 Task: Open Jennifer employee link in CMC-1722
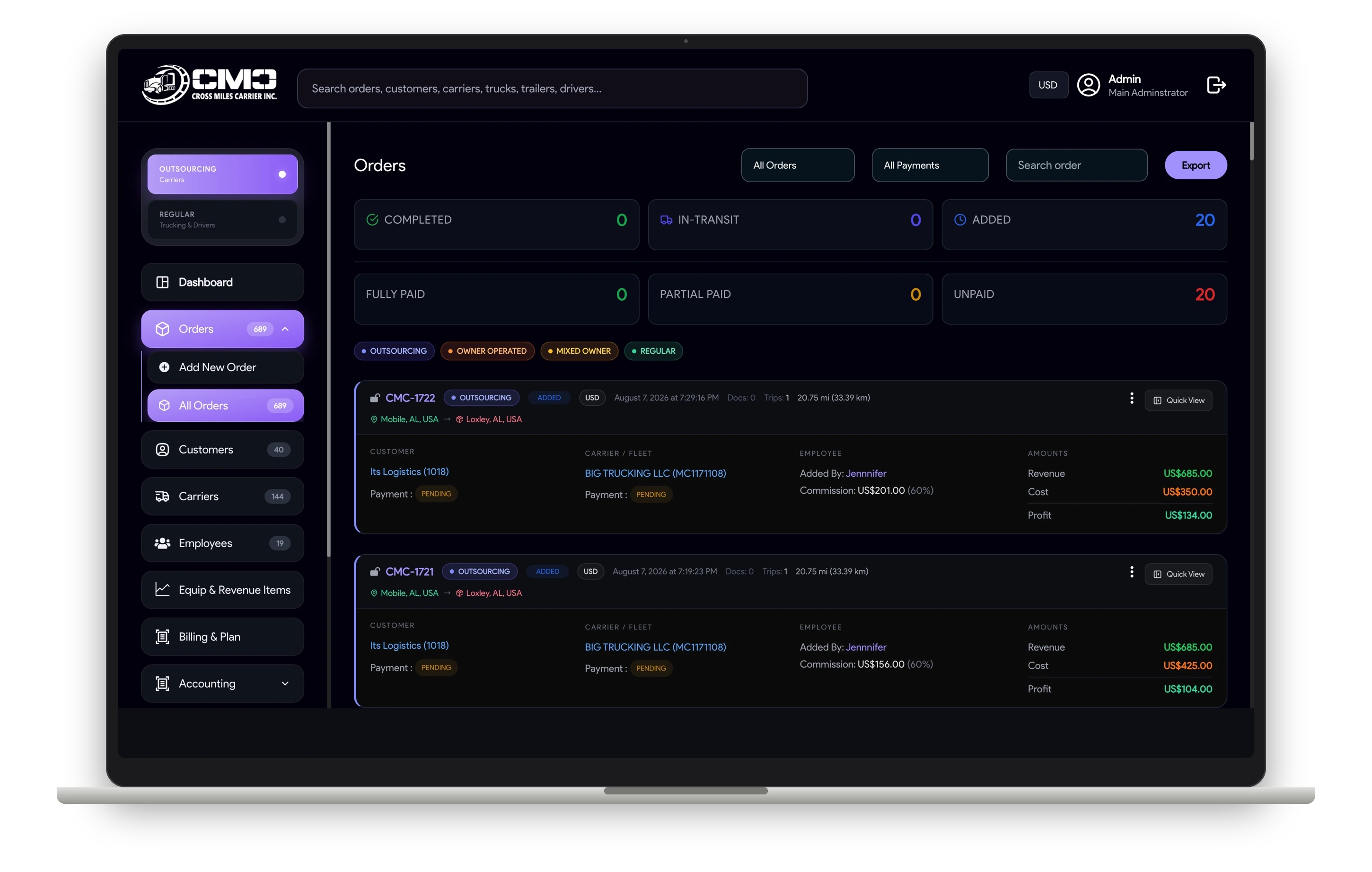[x=866, y=473]
